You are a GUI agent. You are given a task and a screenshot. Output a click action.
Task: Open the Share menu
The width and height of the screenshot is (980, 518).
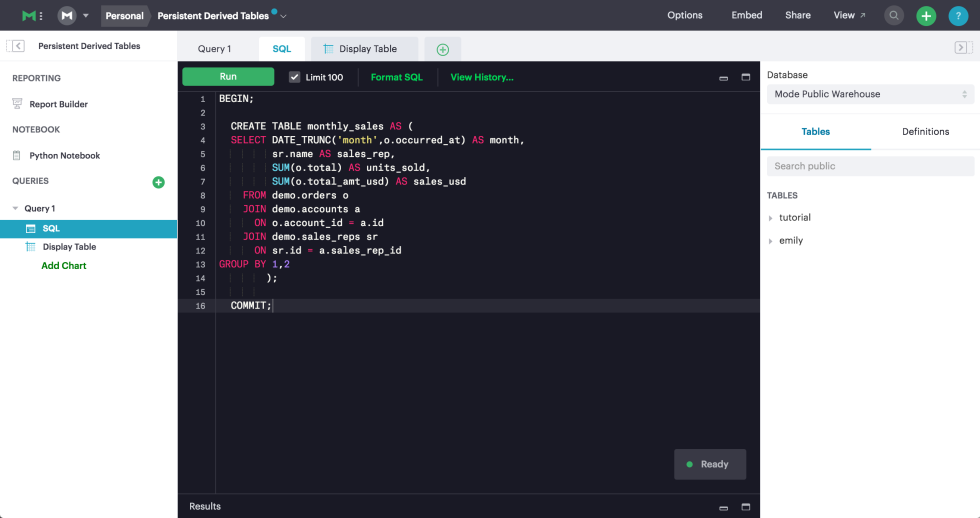(x=798, y=15)
